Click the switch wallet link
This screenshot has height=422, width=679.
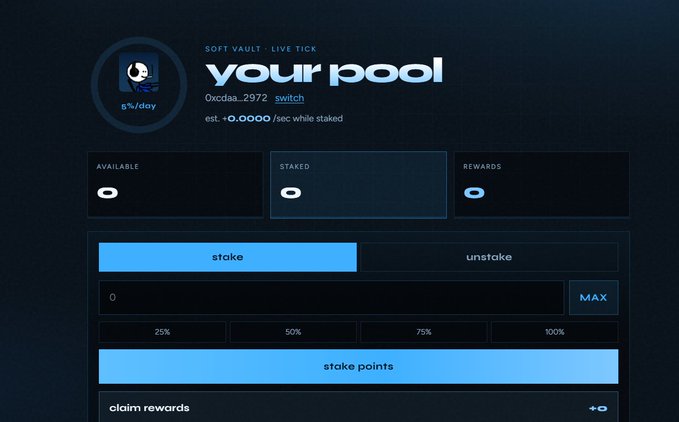click(x=289, y=98)
